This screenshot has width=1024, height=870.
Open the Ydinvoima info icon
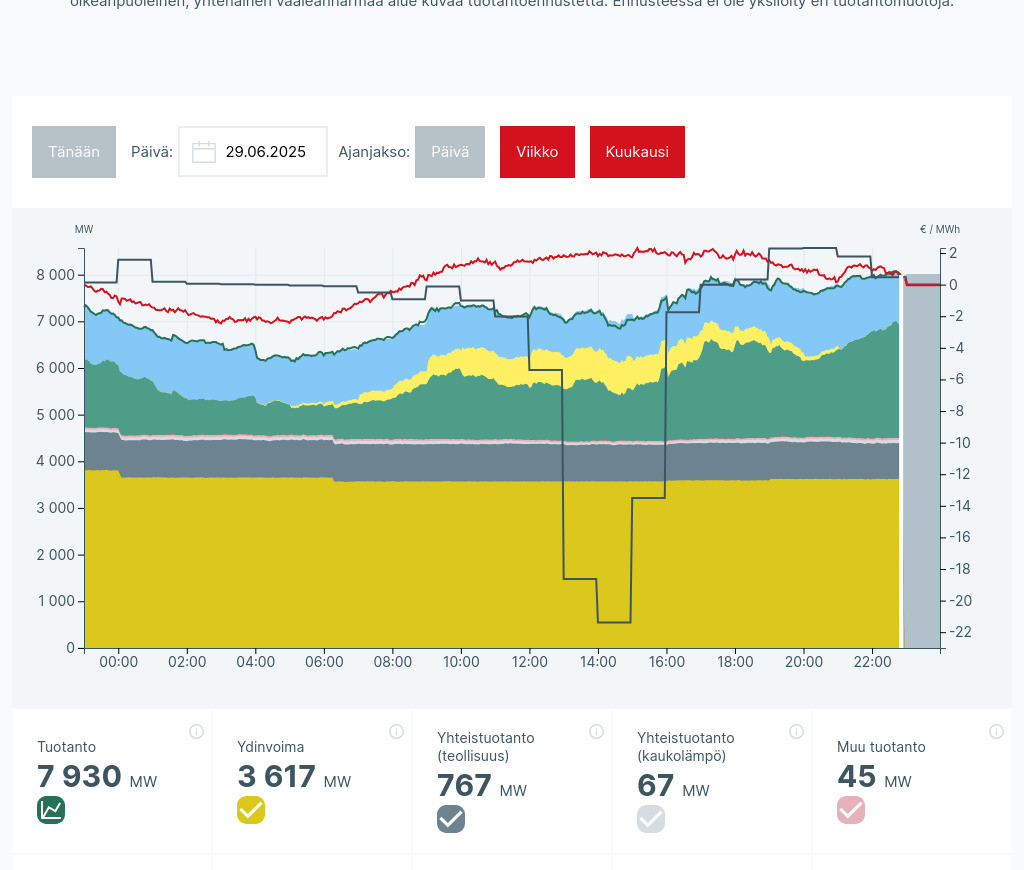[x=396, y=731]
